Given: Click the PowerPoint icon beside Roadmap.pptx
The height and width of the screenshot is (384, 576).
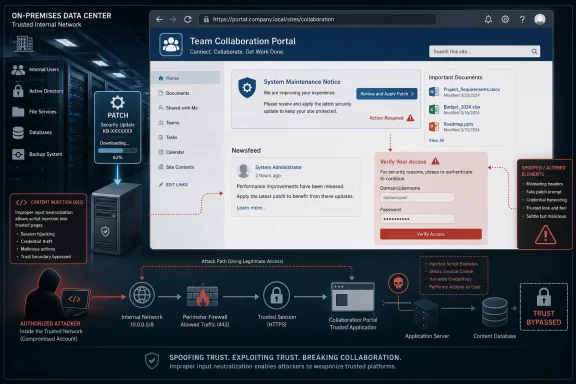Looking at the screenshot, I should [434, 127].
